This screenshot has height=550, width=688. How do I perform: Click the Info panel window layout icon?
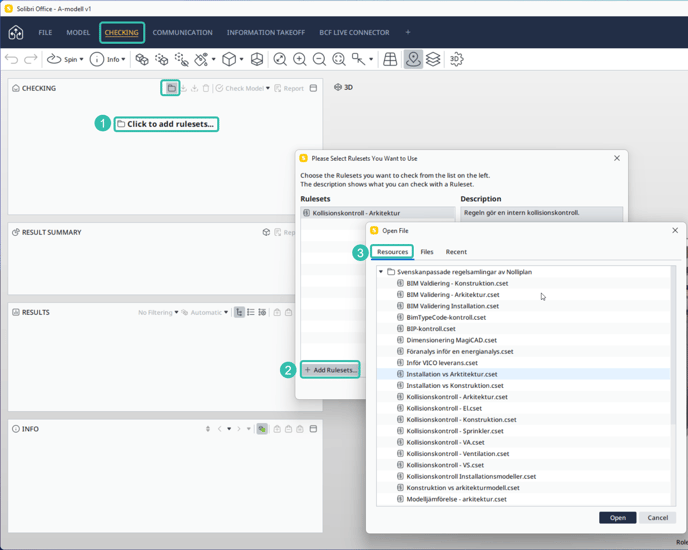click(x=313, y=429)
